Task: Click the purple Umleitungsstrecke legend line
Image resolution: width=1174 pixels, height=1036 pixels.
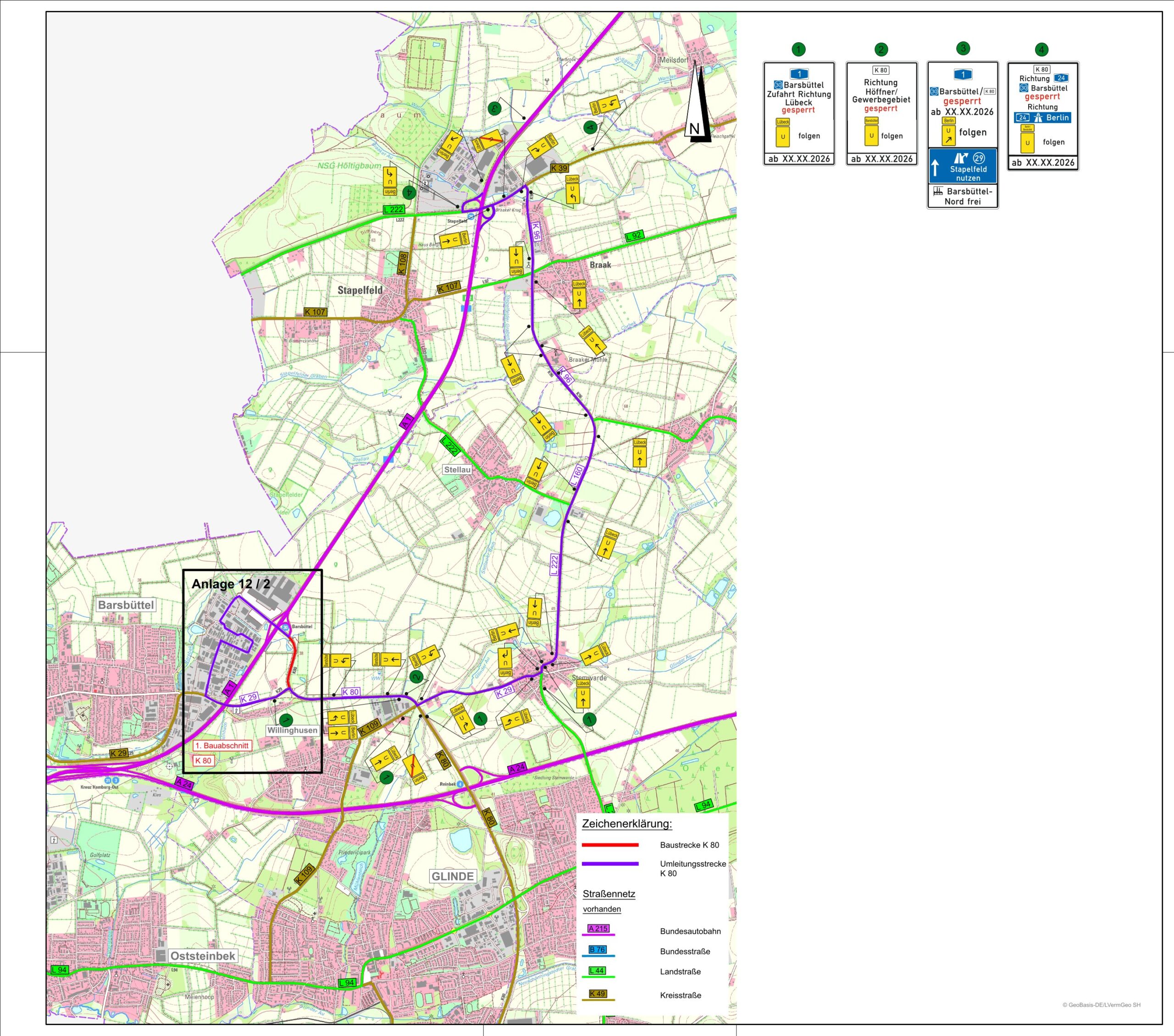Action: tap(610, 864)
